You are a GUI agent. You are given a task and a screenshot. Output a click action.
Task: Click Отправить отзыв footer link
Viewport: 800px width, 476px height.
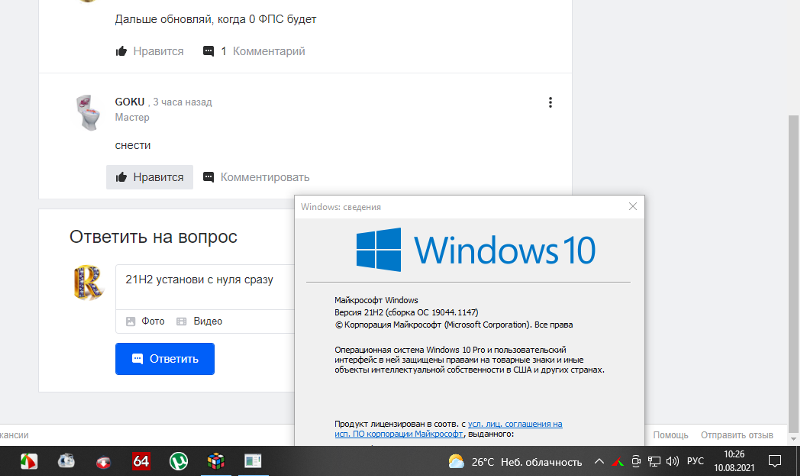pos(737,435)
